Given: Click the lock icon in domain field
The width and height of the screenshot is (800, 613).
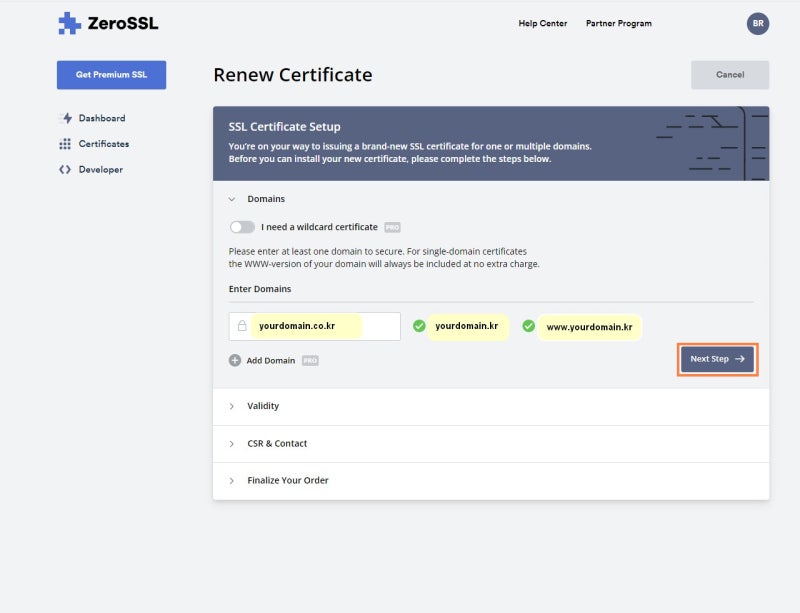Looking at the screenshot, I should tap(241, 326).
